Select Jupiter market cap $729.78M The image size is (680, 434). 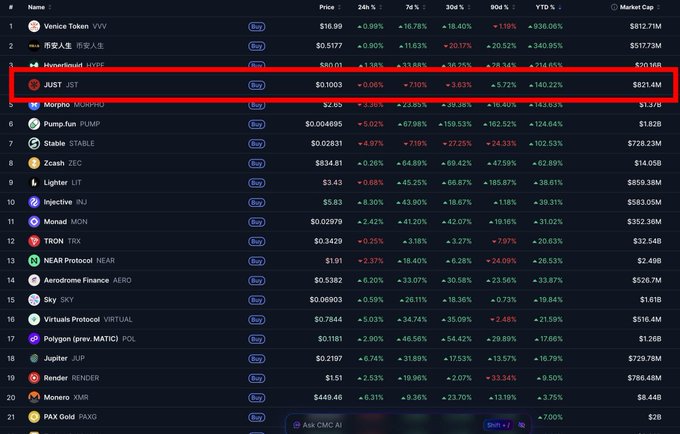[645, 359]
